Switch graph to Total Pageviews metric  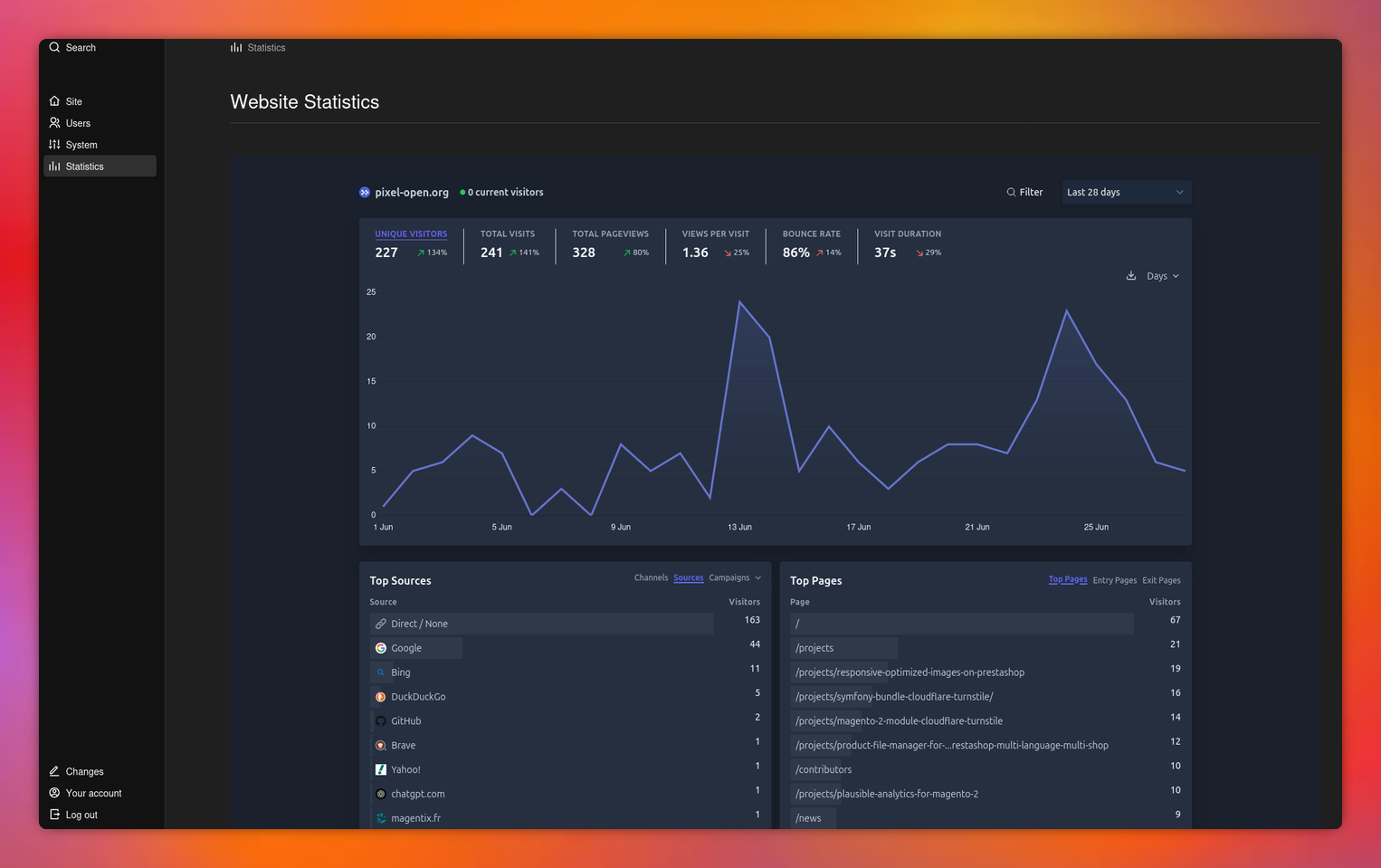610,234
